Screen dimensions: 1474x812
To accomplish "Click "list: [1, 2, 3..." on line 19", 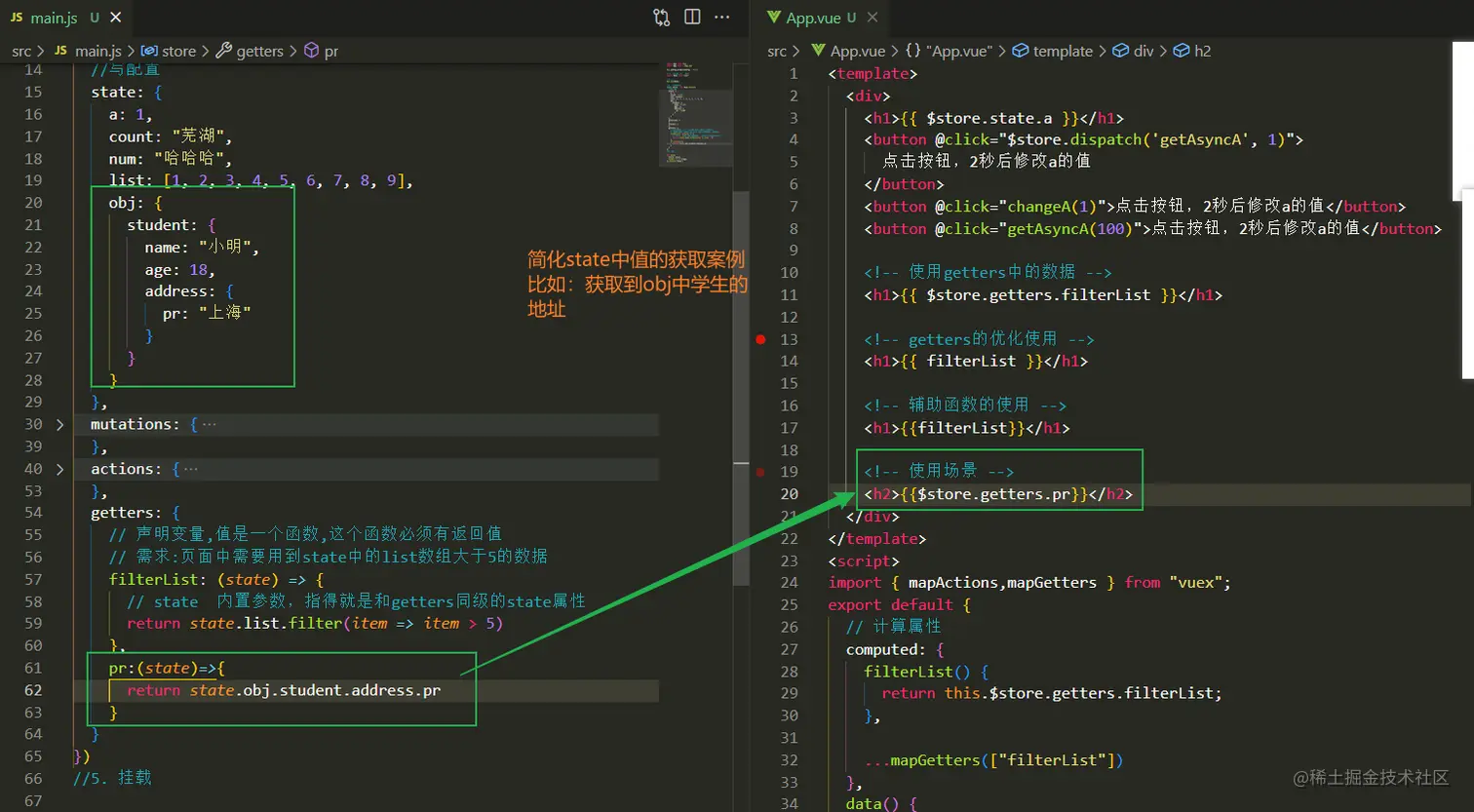I will (x=260, y=180).
